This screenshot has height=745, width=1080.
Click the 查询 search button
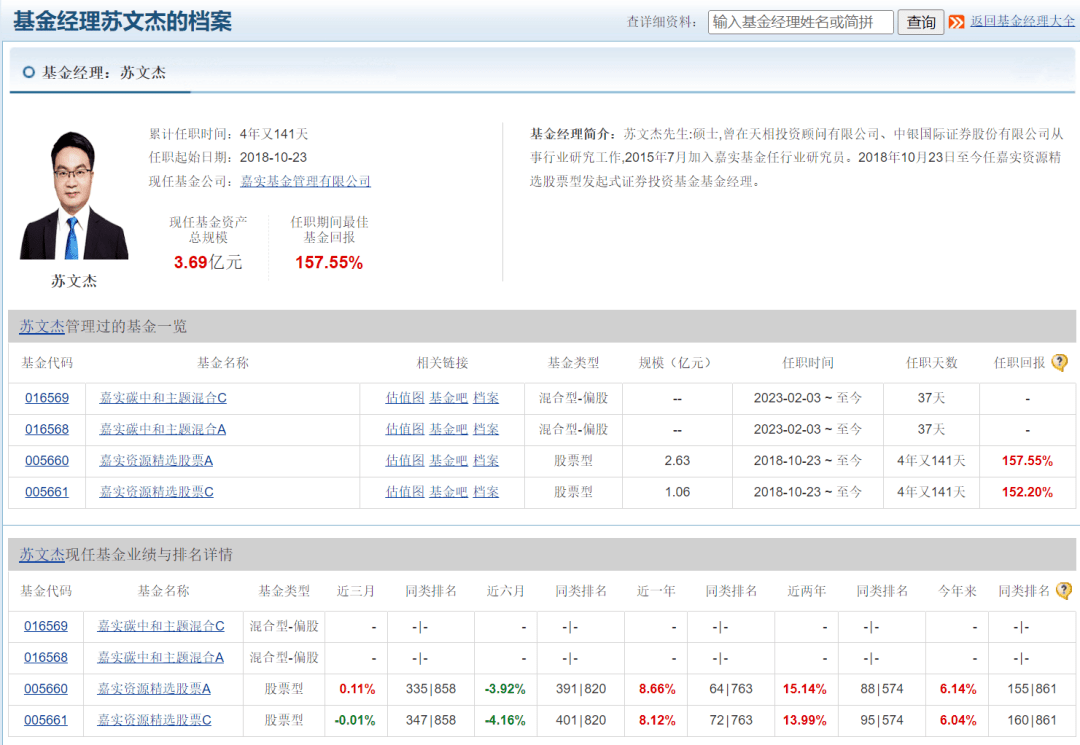click(920, 22)
